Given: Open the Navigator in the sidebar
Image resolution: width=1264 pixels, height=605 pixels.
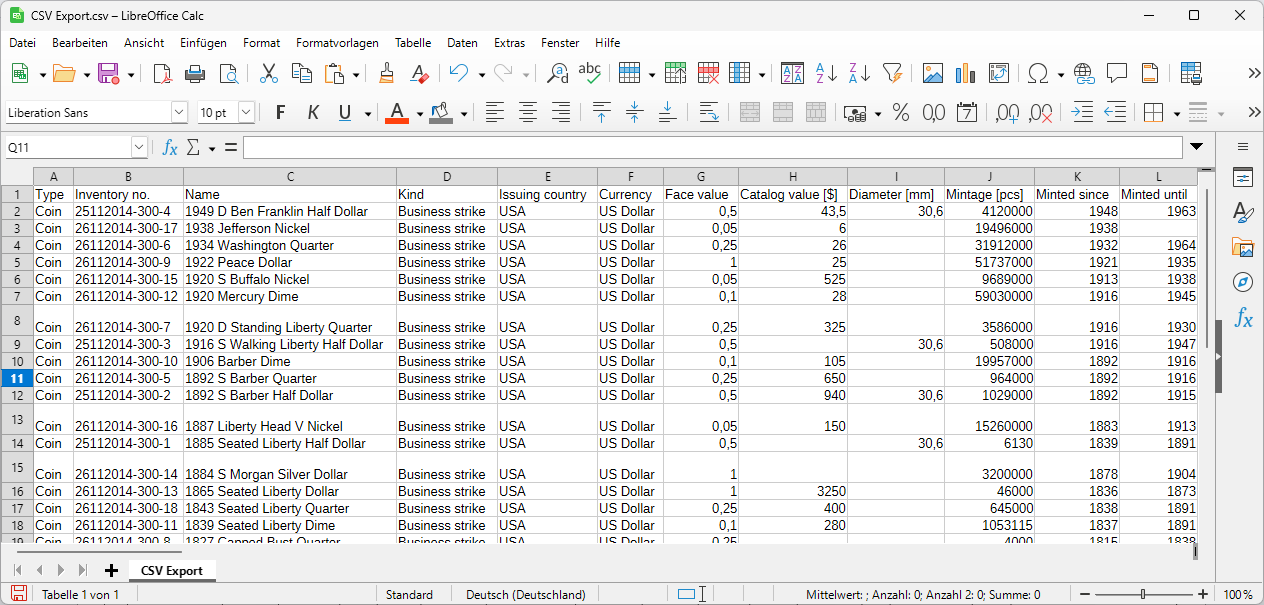Looking at the screenshot, I should [x=1243, y=282].
